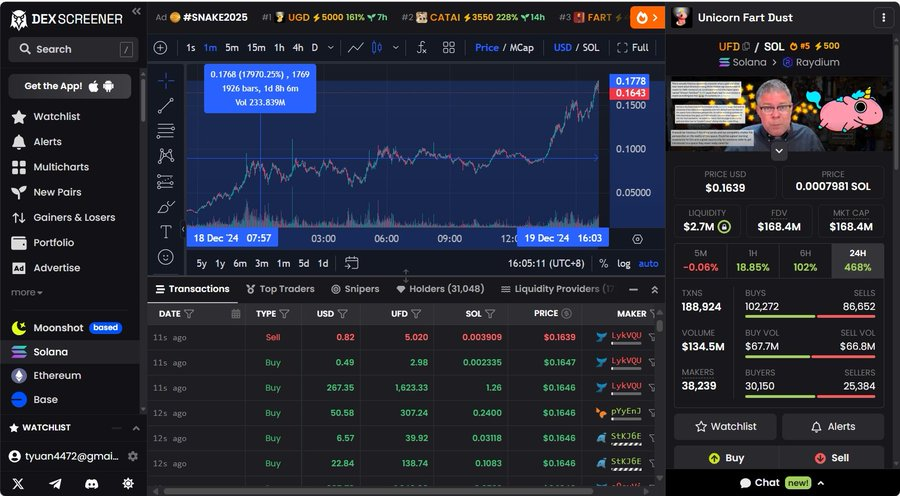900x496 pixels.
Task: Click the green Buy button
Action: pyautogui.click(x=726, y=458)
